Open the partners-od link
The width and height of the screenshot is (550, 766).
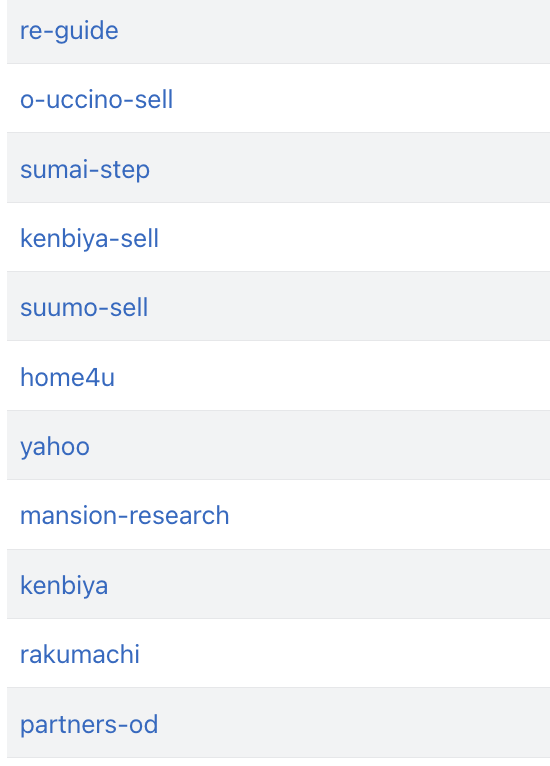89,724
